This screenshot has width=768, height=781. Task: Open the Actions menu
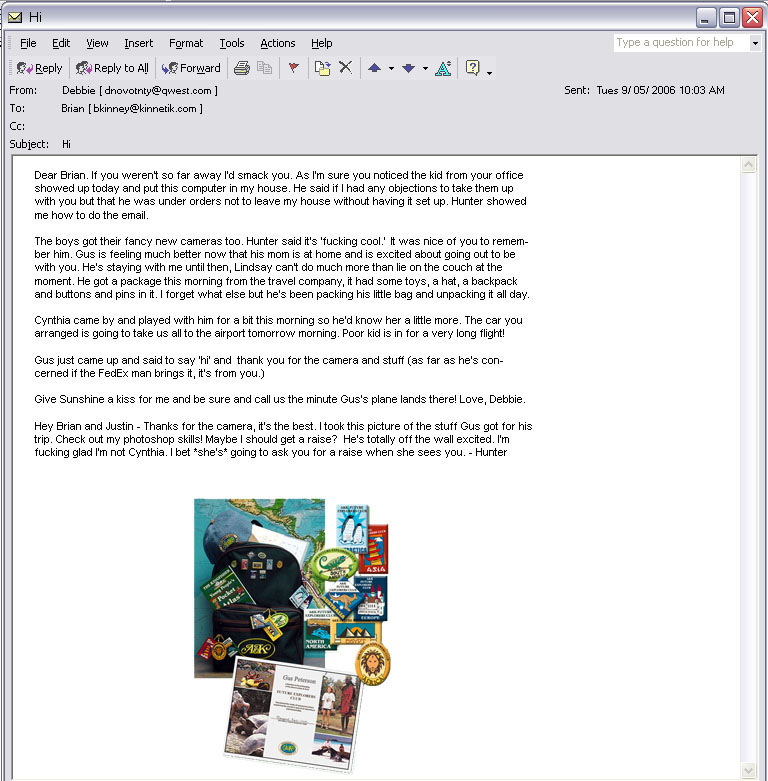(278, 43)
